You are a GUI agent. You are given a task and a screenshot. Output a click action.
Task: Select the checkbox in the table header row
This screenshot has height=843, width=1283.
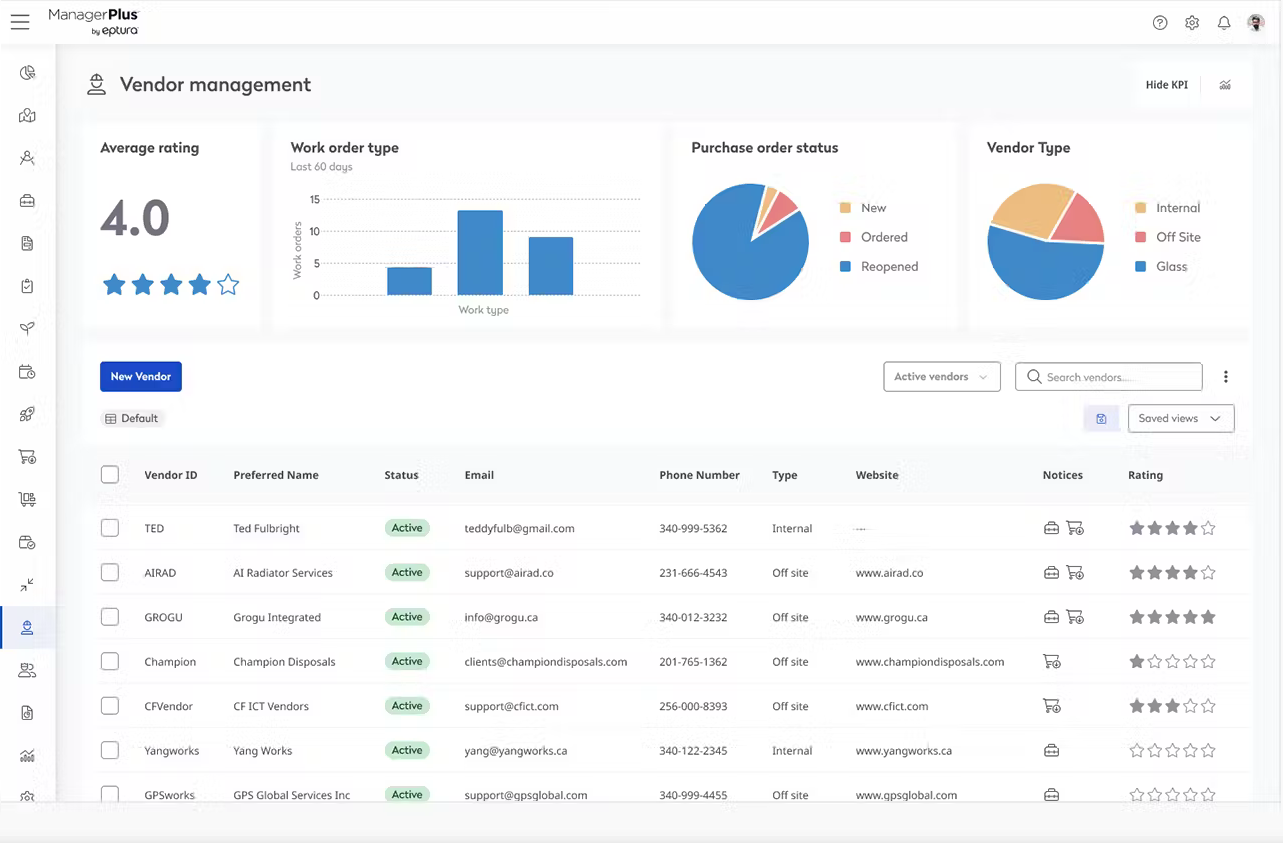(x=110, y=474)
